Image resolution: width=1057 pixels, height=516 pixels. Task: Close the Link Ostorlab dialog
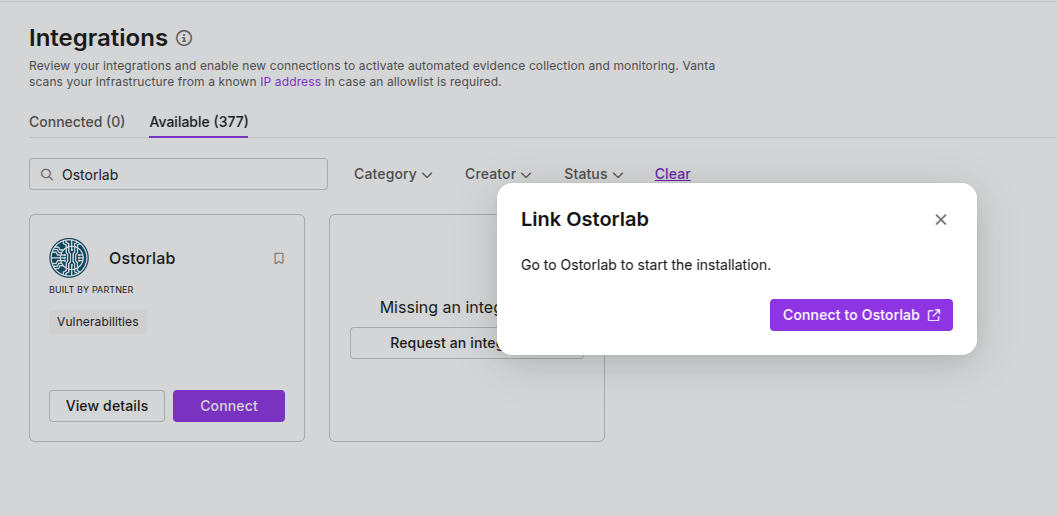[x=941, y=219]
